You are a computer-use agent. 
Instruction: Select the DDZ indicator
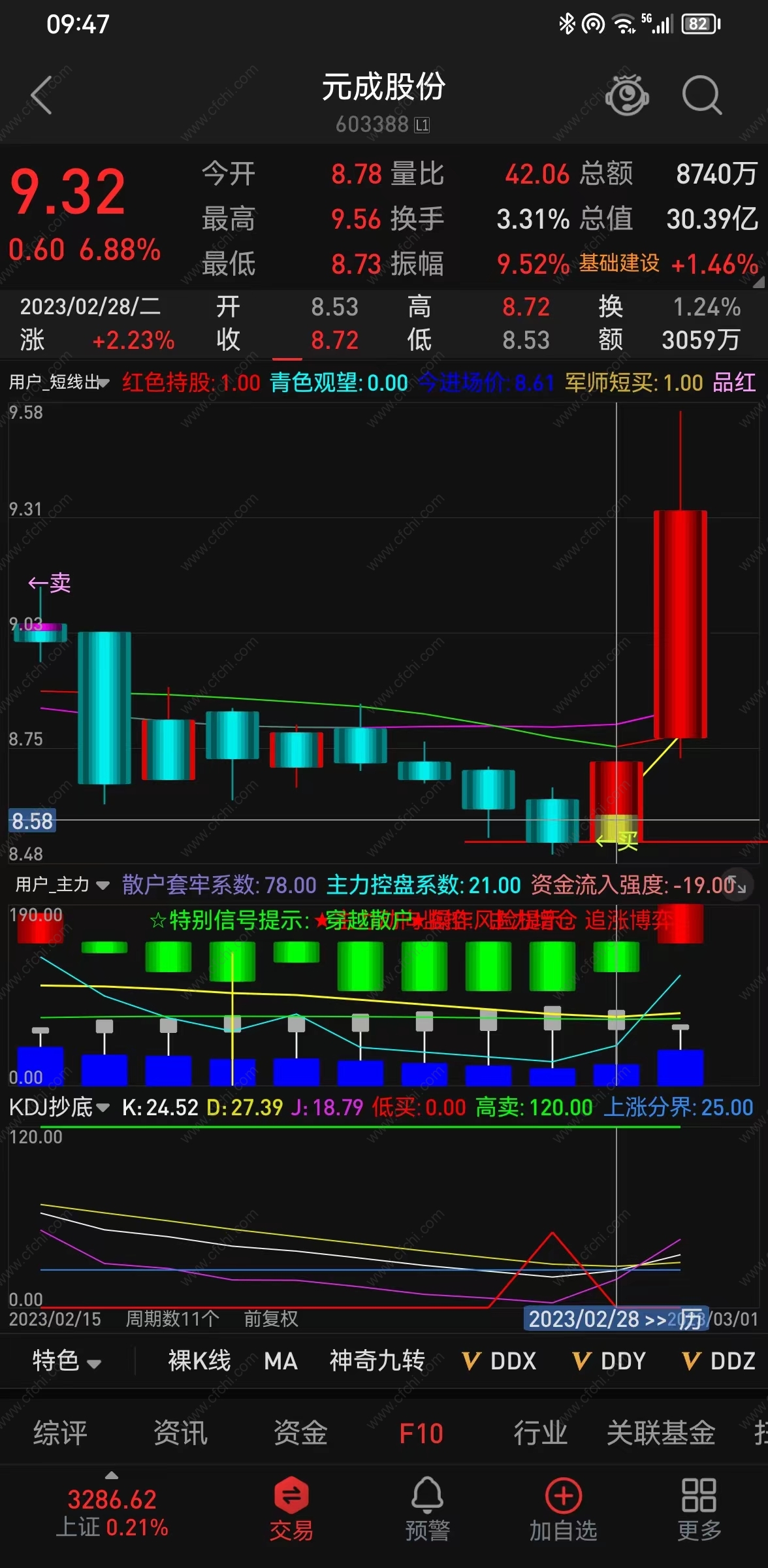pos(718,1361)
